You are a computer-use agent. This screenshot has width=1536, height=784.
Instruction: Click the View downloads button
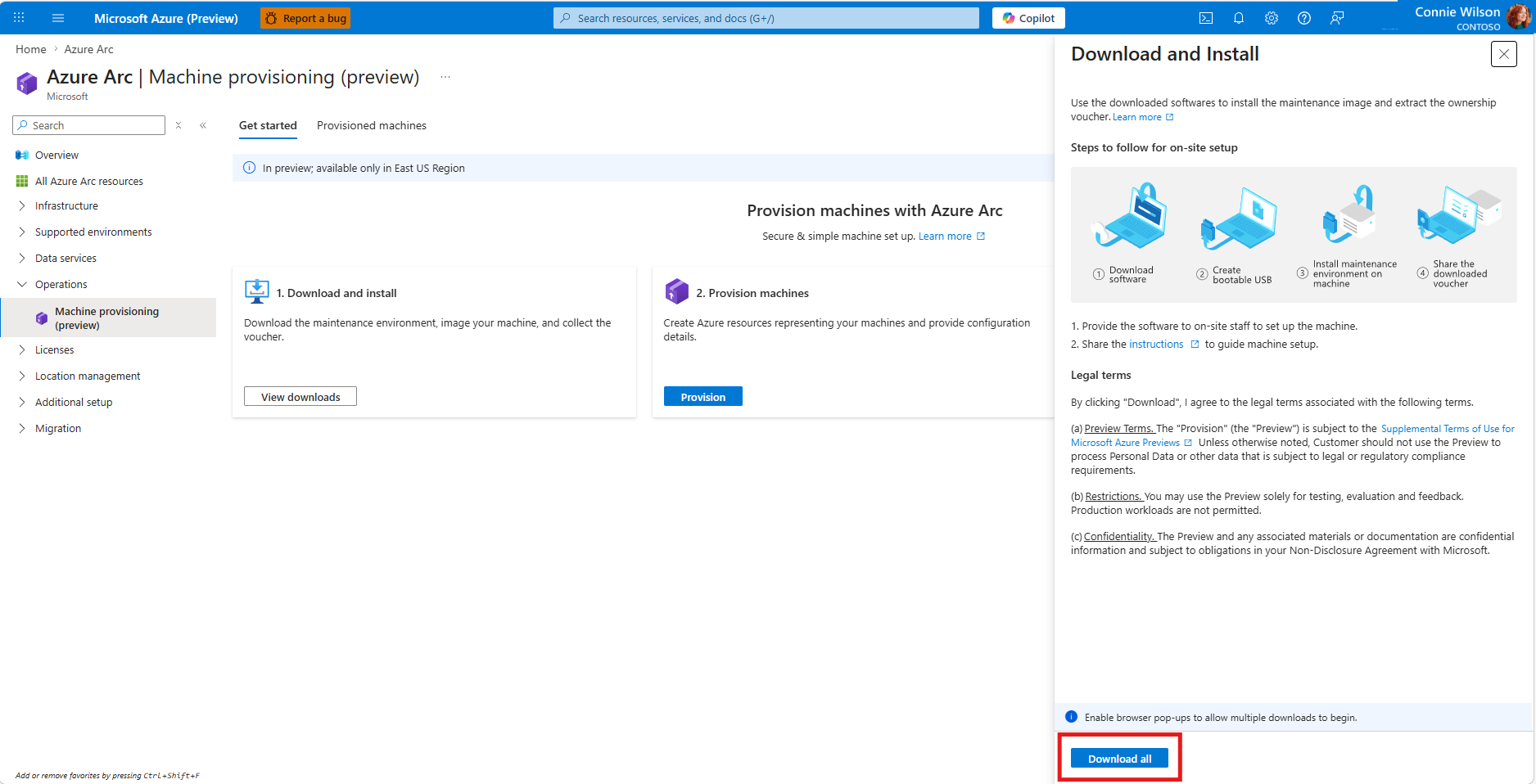(x=300, y=397)
